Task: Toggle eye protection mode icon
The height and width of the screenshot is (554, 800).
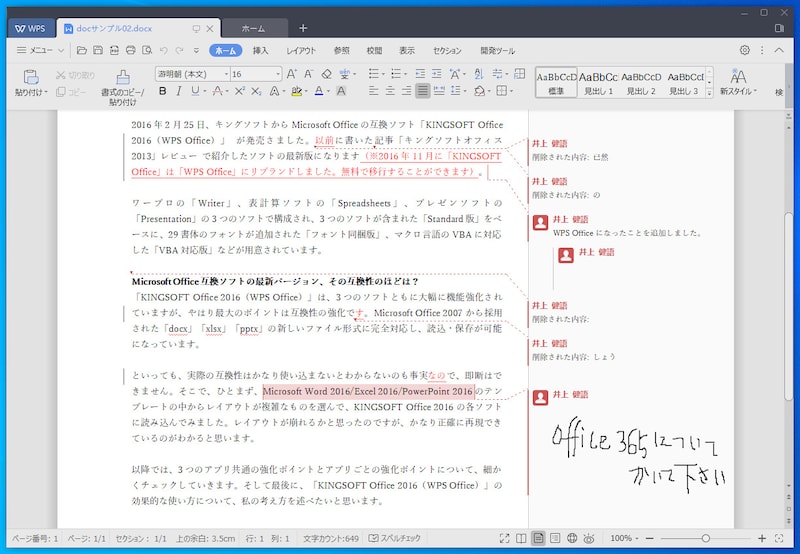Action: pyautogui.click(x=590, y=538)
